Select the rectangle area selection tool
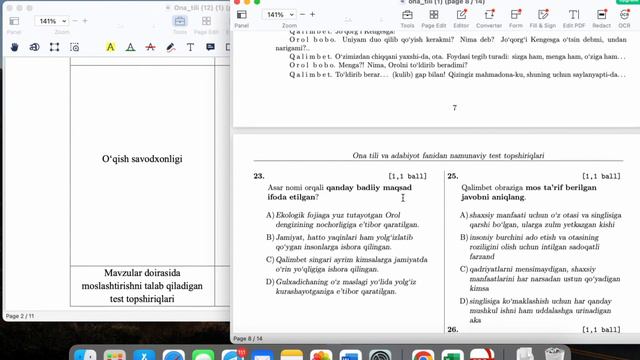This screenshot has width=640, height=360. tap(54, 47)
